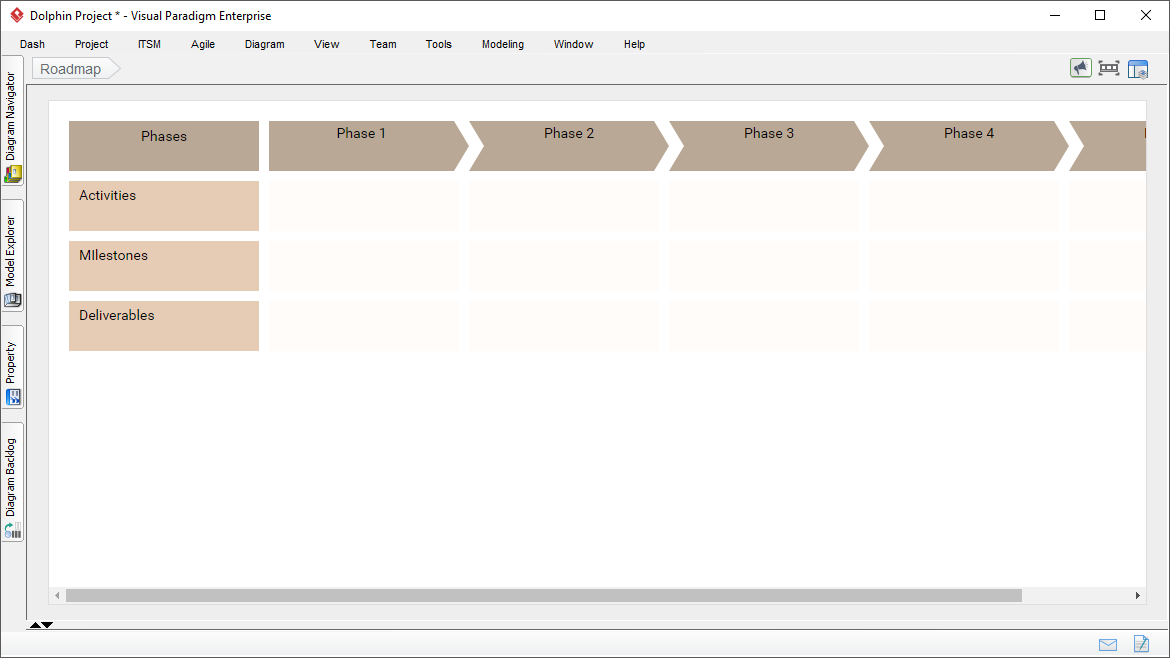
Task: Open the Tools menu
Action: point(439,44)
